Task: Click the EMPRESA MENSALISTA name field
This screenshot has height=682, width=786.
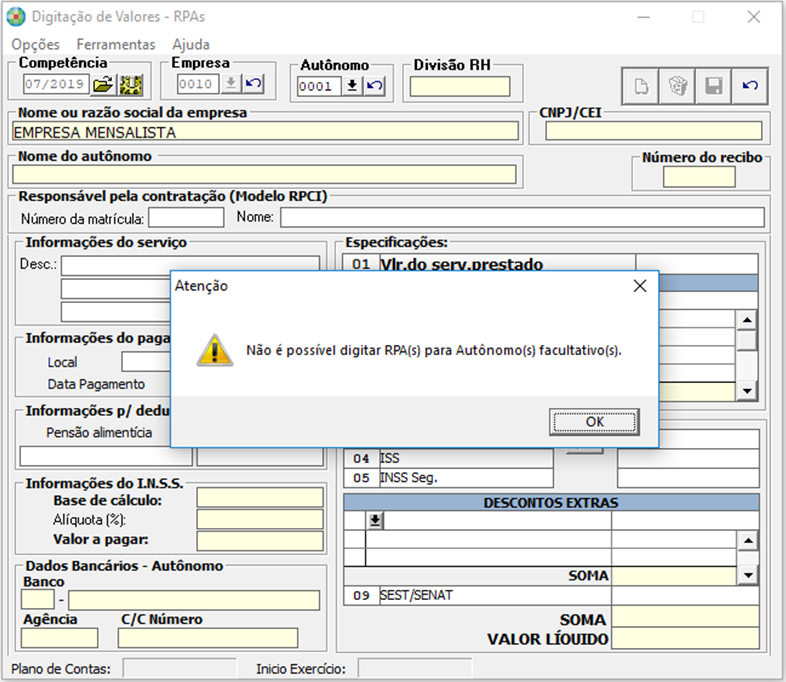Action: 265,132
